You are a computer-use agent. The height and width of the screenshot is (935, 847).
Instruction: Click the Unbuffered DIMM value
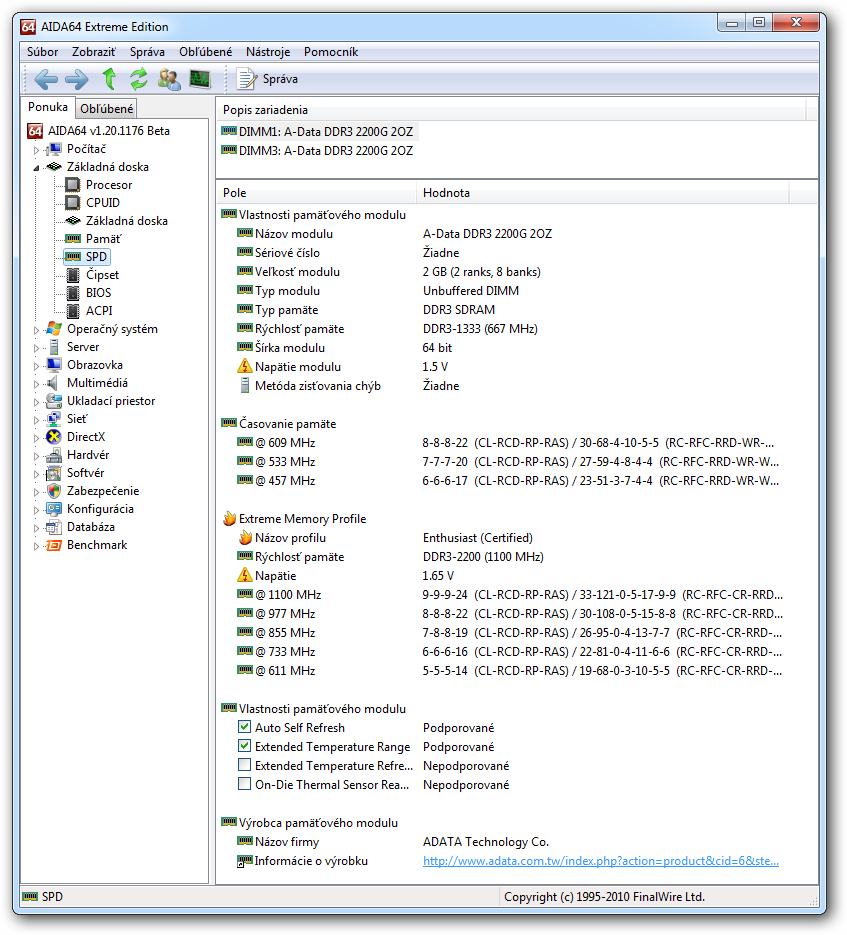coord(471,290)
